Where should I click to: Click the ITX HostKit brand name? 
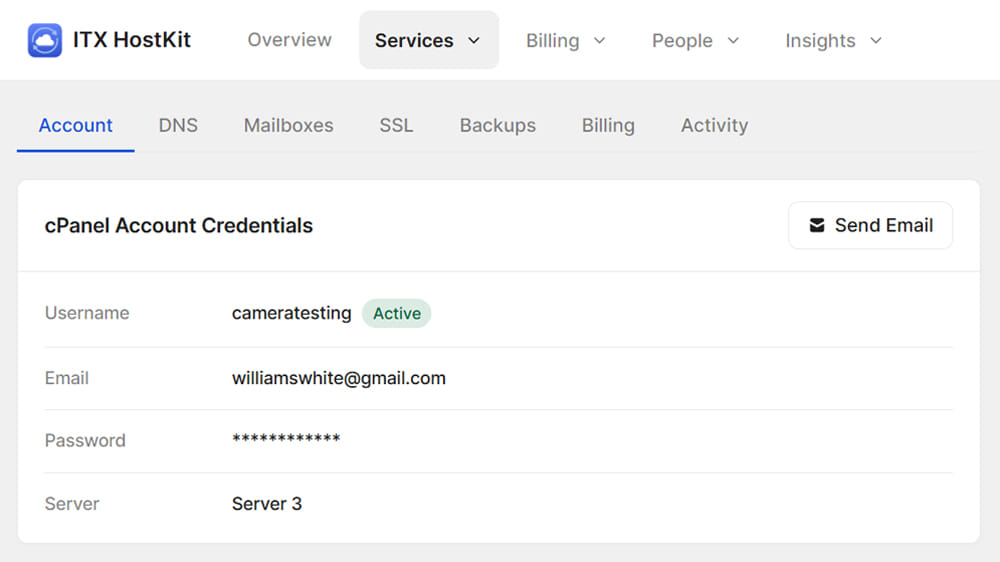131,40
